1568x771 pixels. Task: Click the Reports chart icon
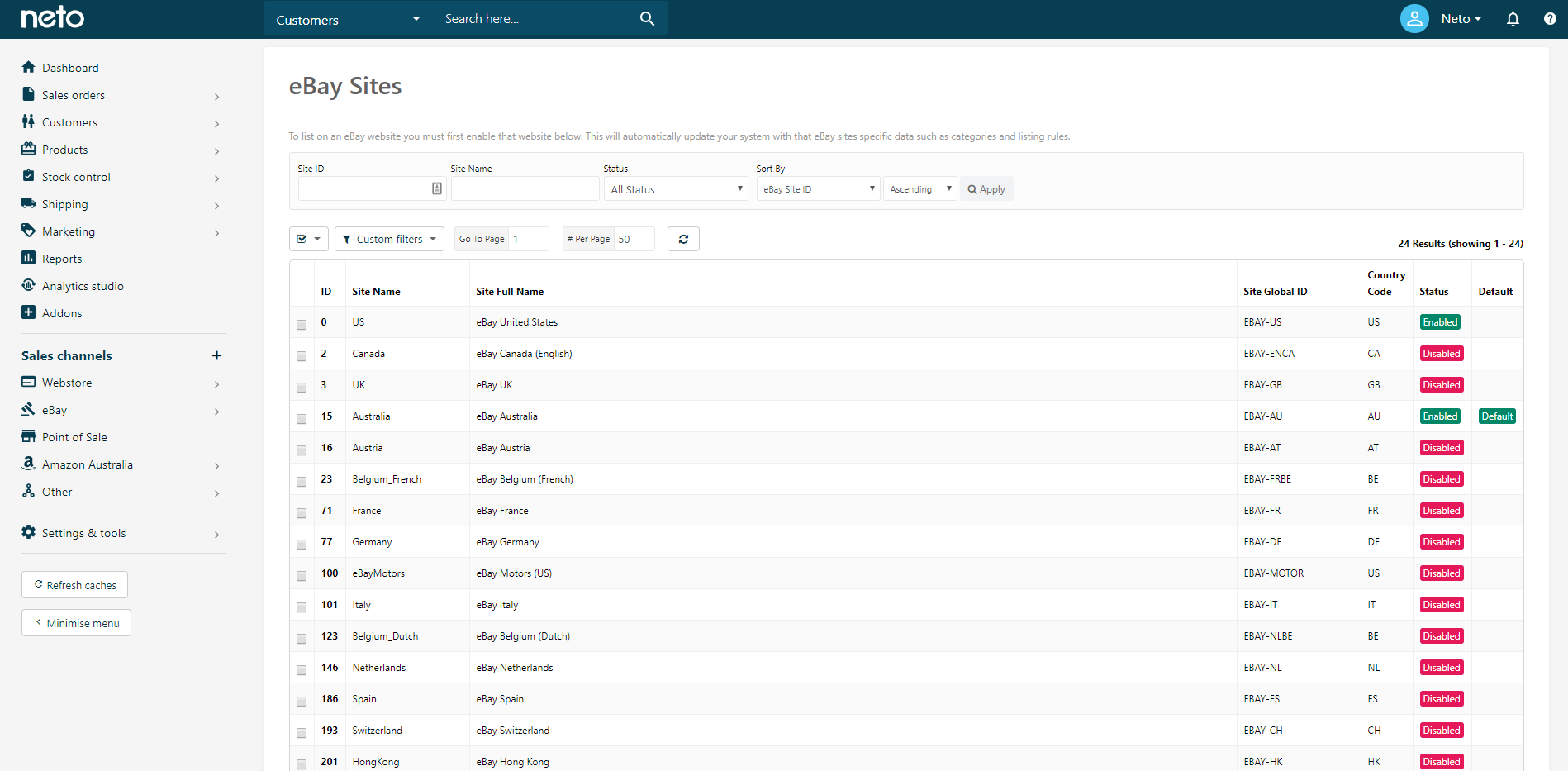pos(29,258)
